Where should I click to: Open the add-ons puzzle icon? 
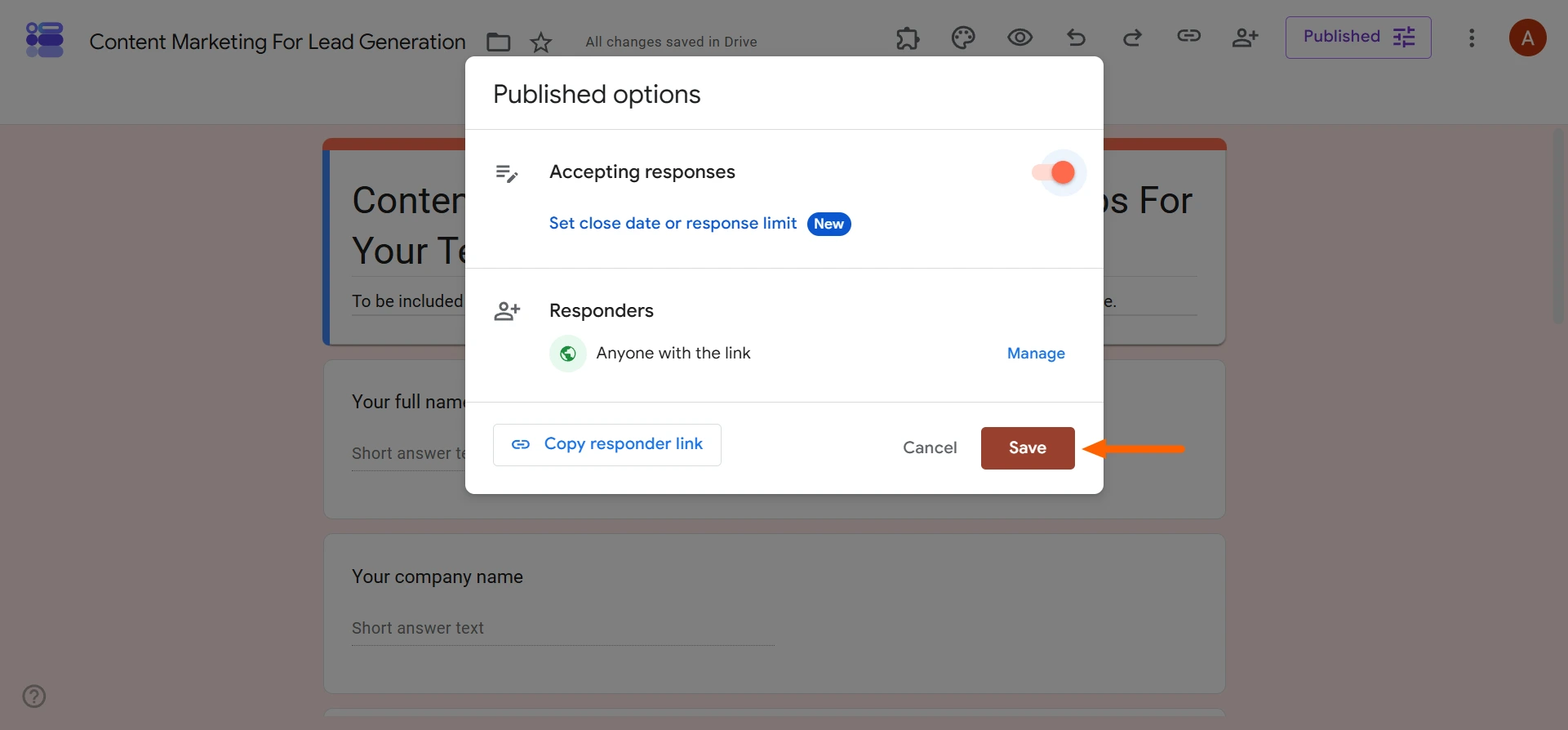click(908, 38)
